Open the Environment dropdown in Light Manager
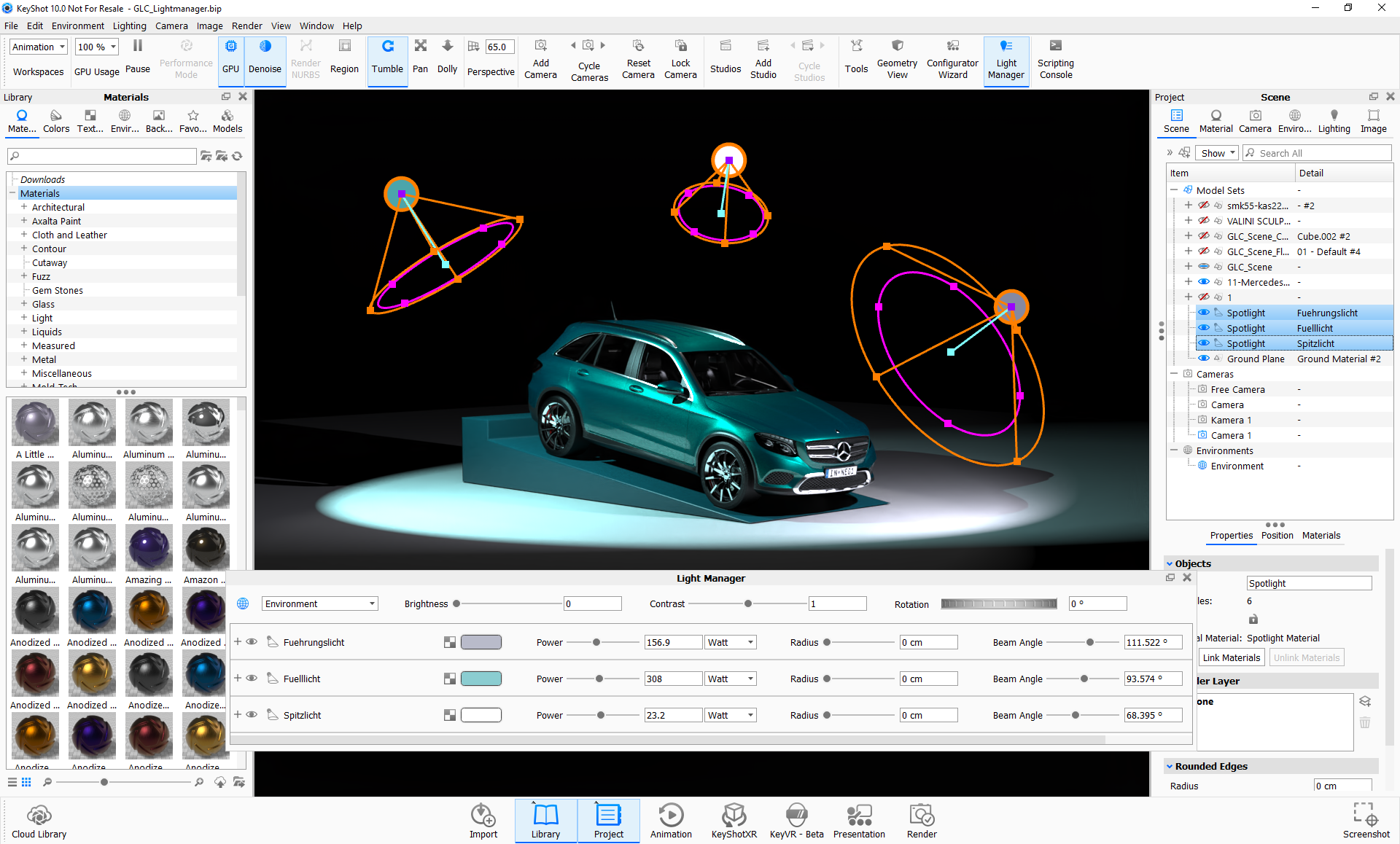Screen dimensions: 1400x844 point(319,603)
